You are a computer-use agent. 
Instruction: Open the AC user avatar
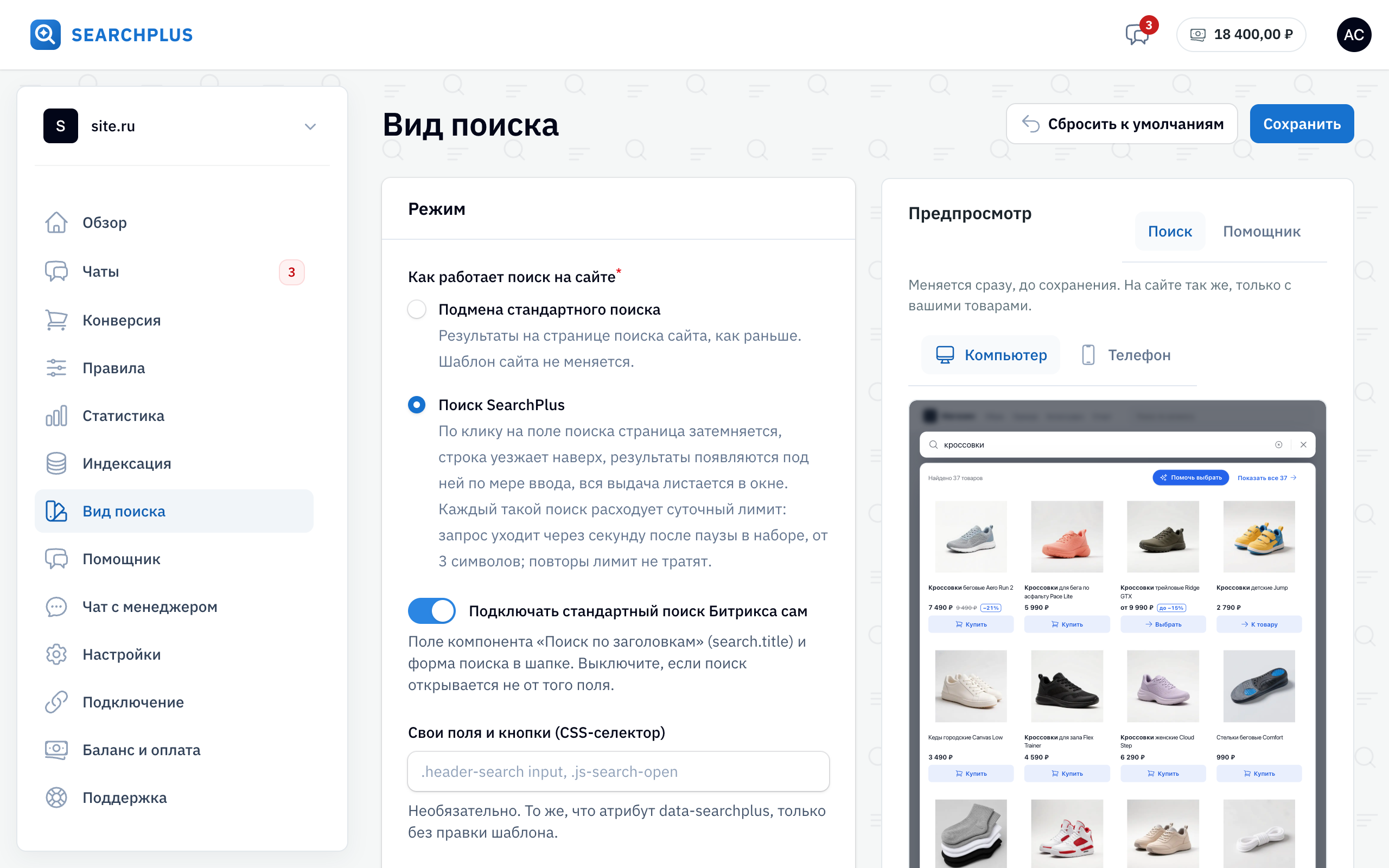(1354, 34)
